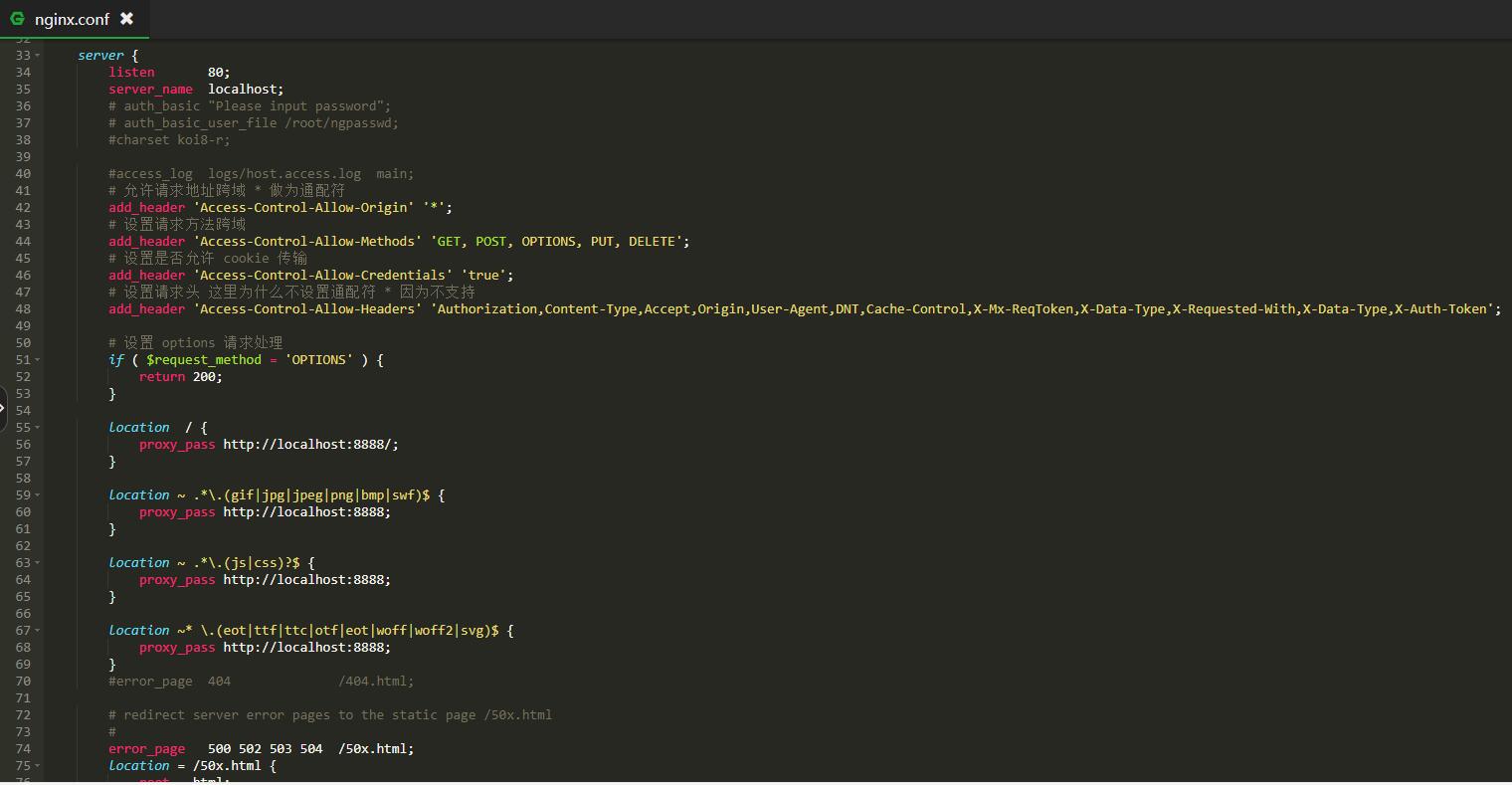Click 'proxy_pass' on line 60
The image size is (1512, 785).
coord(177,511)
